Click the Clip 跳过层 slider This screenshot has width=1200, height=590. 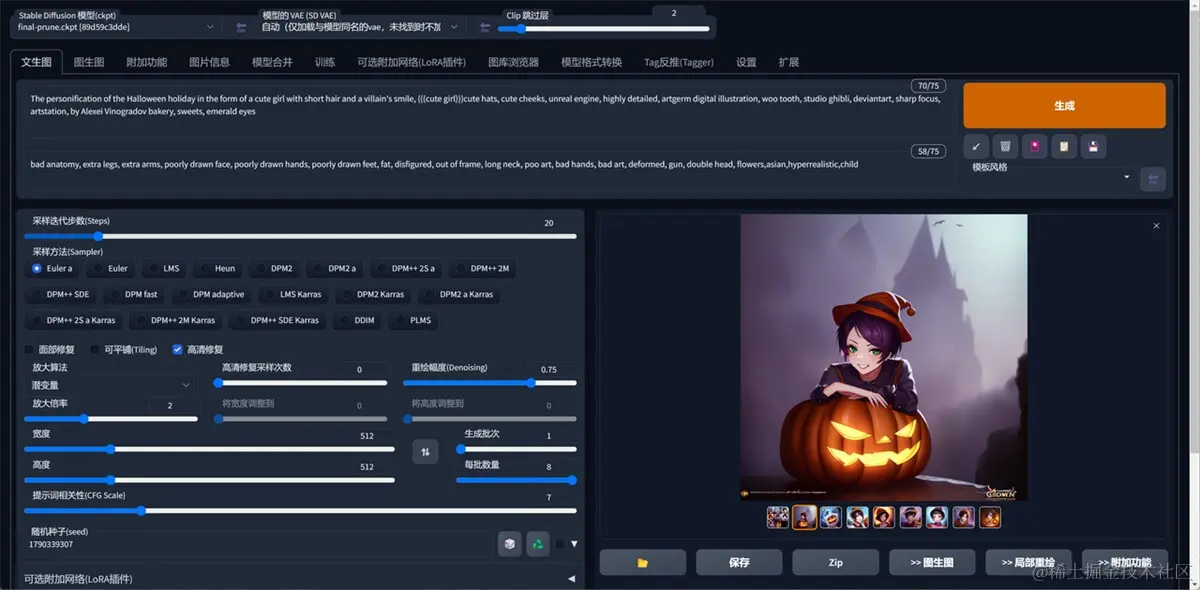604,28
